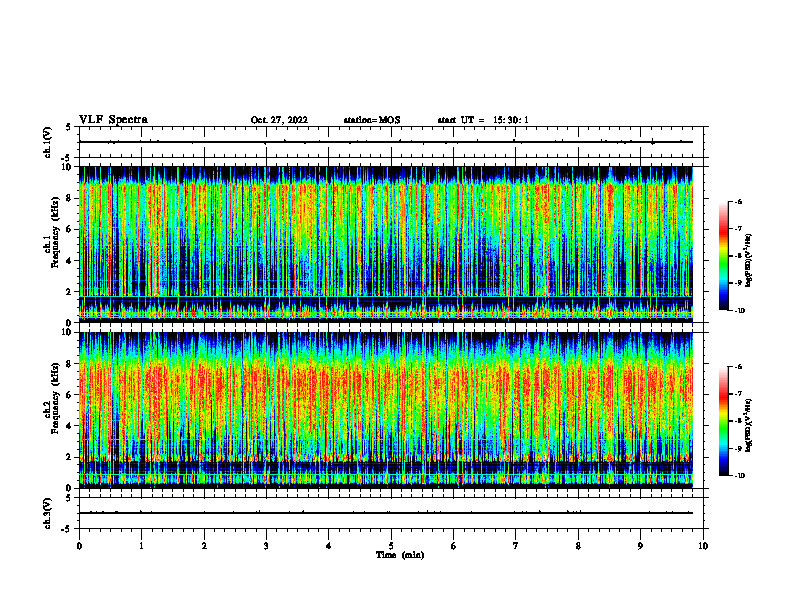
Task: Click time axis tick label "4"
Action: (x=329, y=546)
